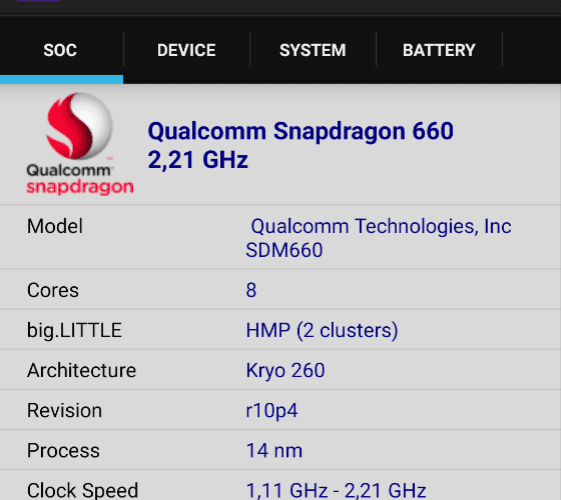Click the Qualcomm Technologies, Inc SDM660 value
The image size is (561, 500).
pyautogui.click(x=379, y=238)
